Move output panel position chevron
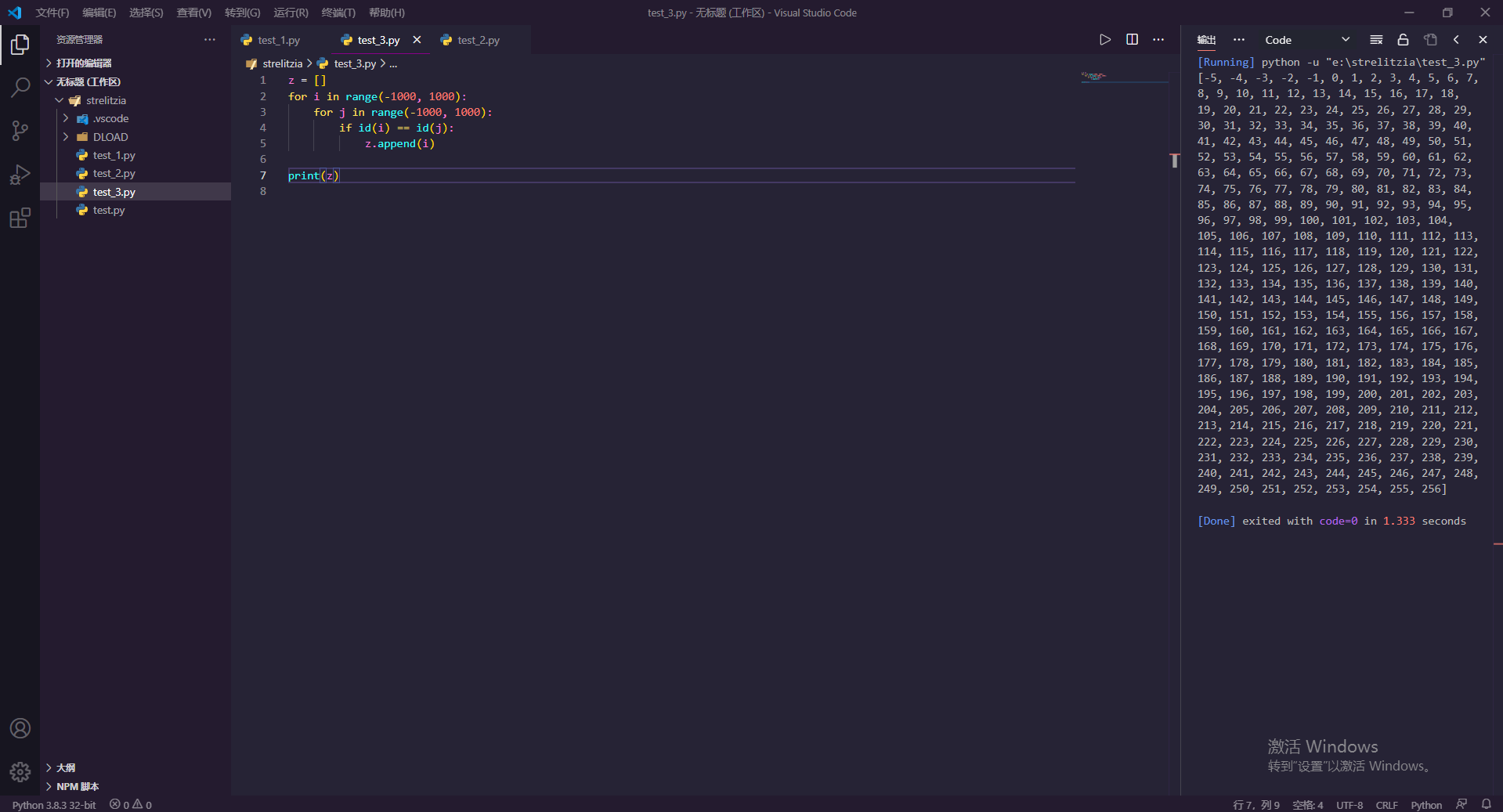 click(1456, 40)
